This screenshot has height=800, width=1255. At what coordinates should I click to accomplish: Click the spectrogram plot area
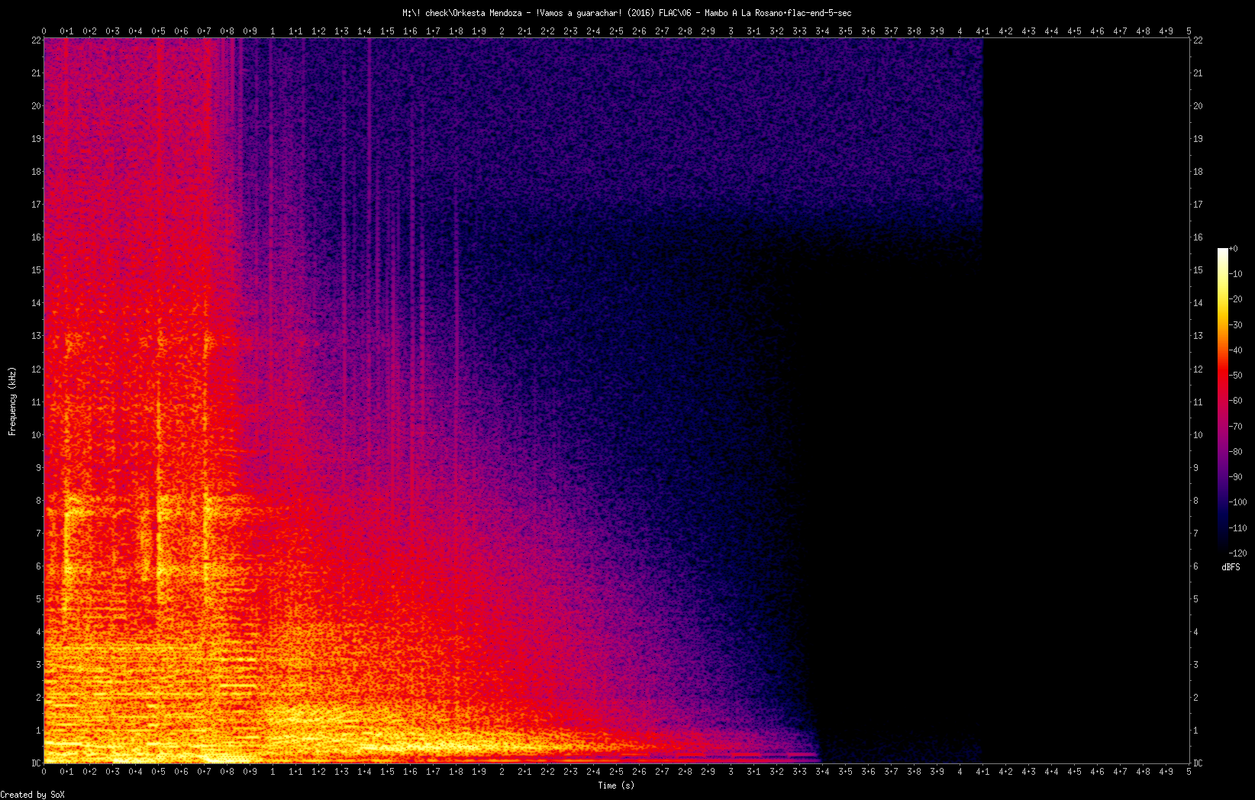pos(616,401)
